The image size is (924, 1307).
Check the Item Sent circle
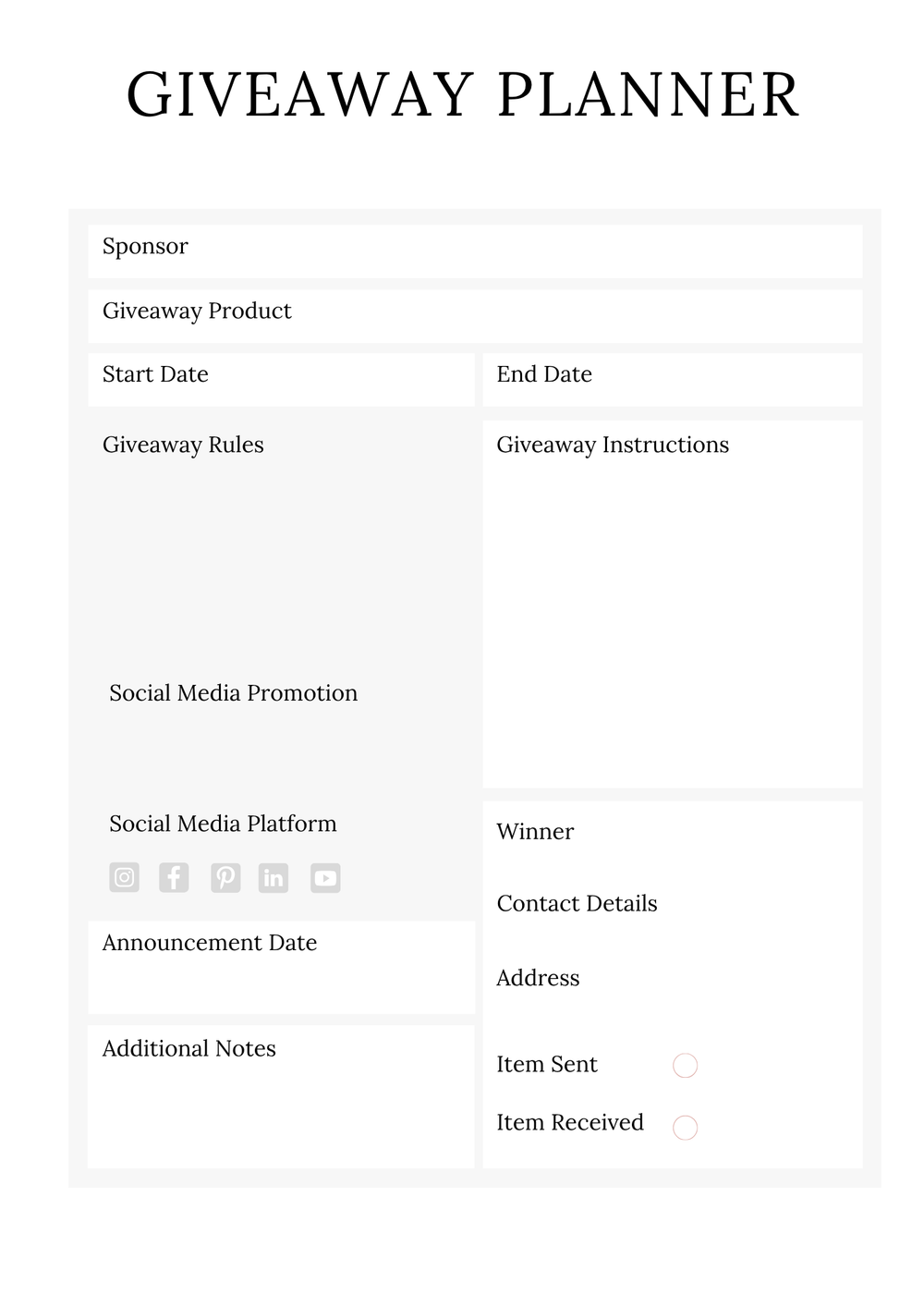point(685,1066)
